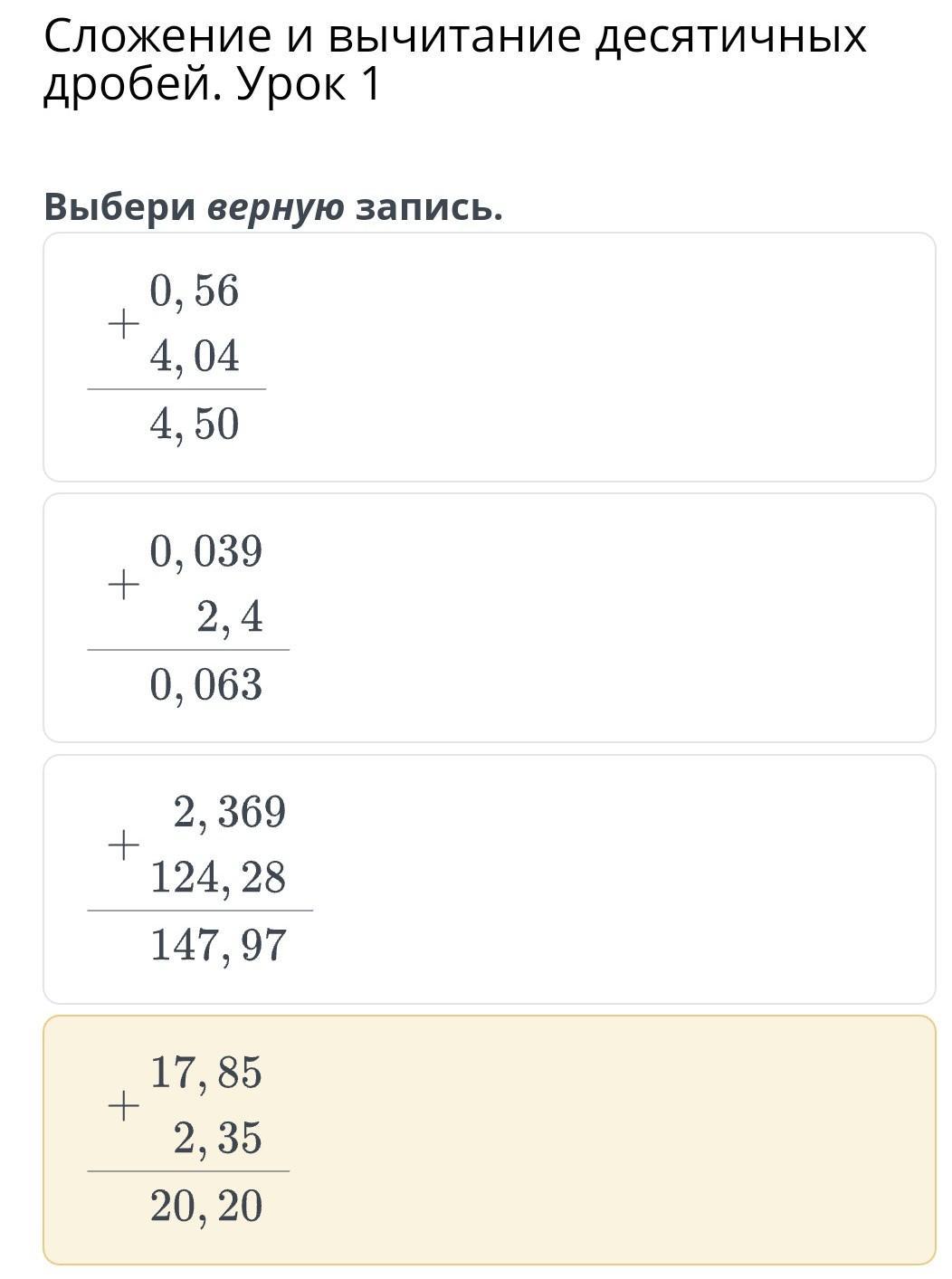Click the plus sign beside 0,56

pos(123,324)
